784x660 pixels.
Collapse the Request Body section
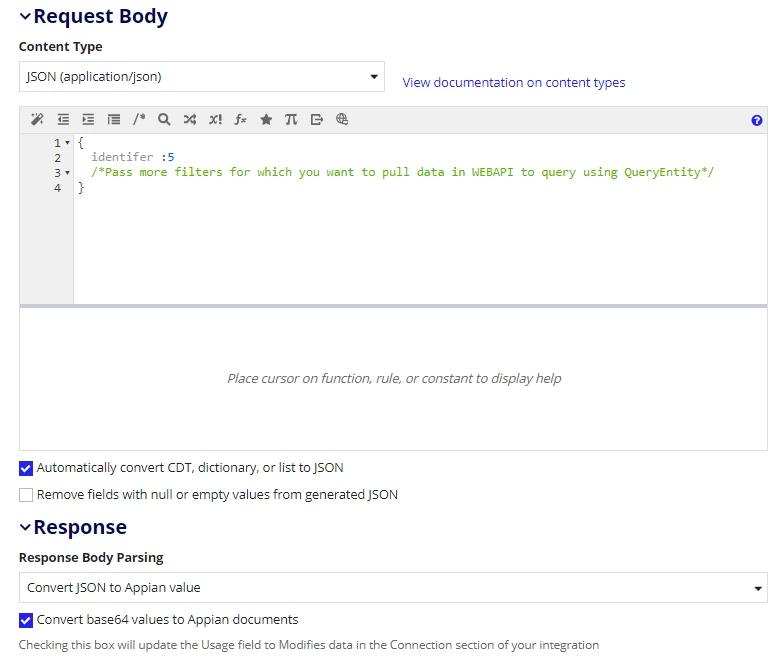coord(25,16)
